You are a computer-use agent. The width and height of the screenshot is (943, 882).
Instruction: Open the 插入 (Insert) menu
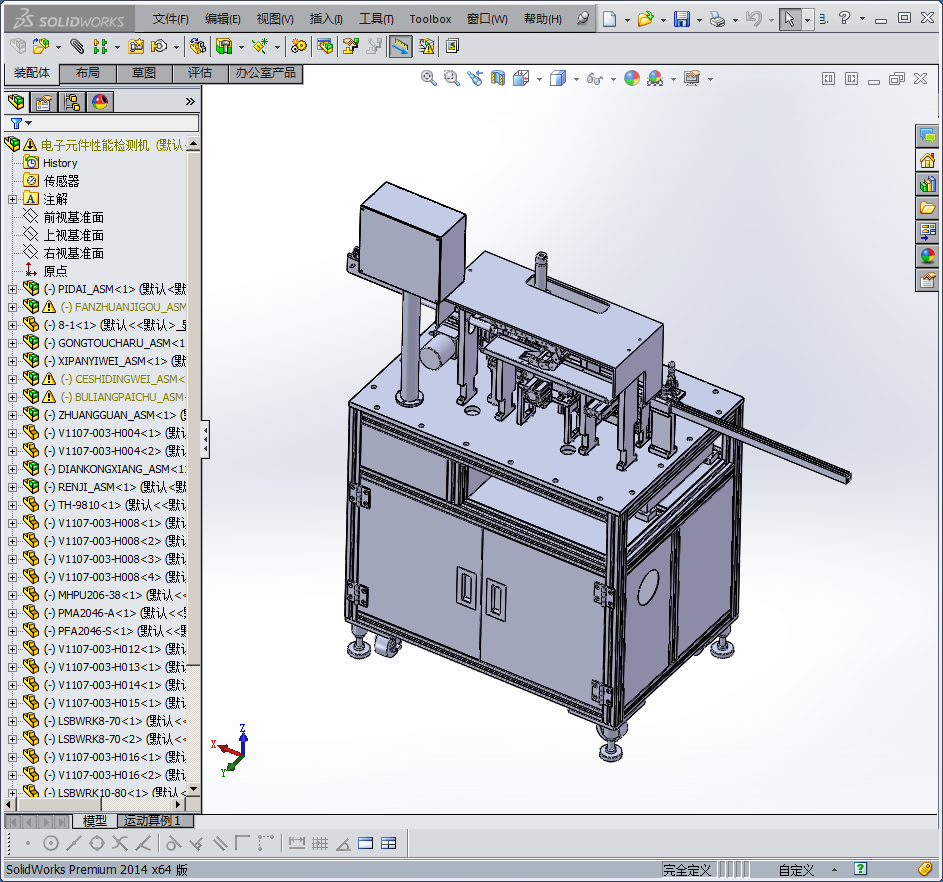325,19
